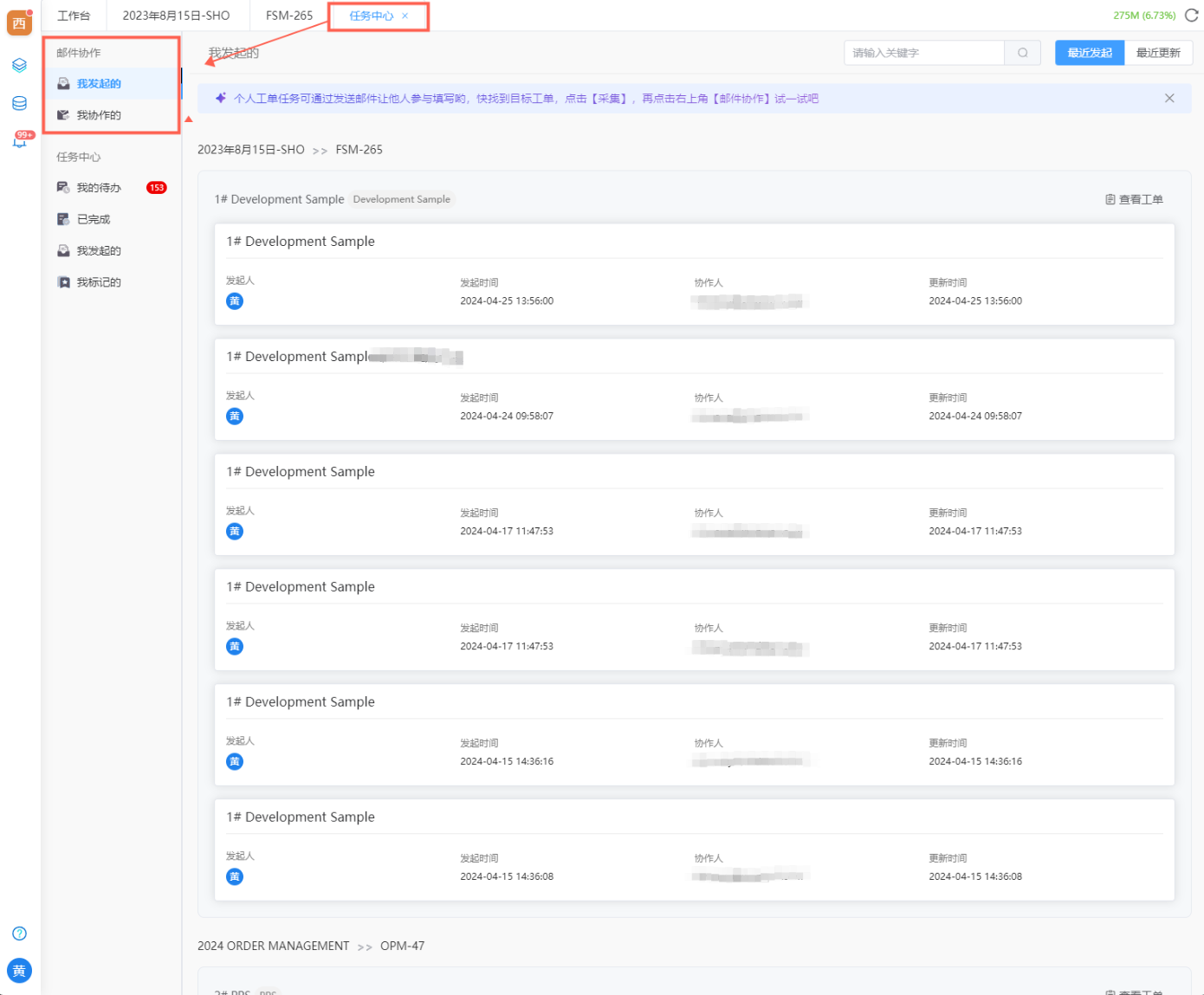This screenshot has height=995, width=1204.
Task: Open the database icon in left rail
Action: pyautogui.click(x=19, y=103)
